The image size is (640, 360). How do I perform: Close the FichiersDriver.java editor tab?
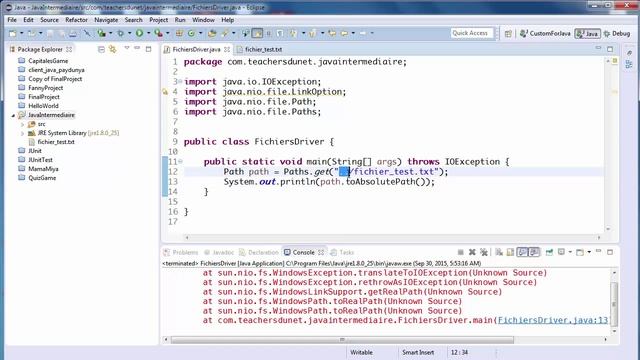tap(227, 49)
